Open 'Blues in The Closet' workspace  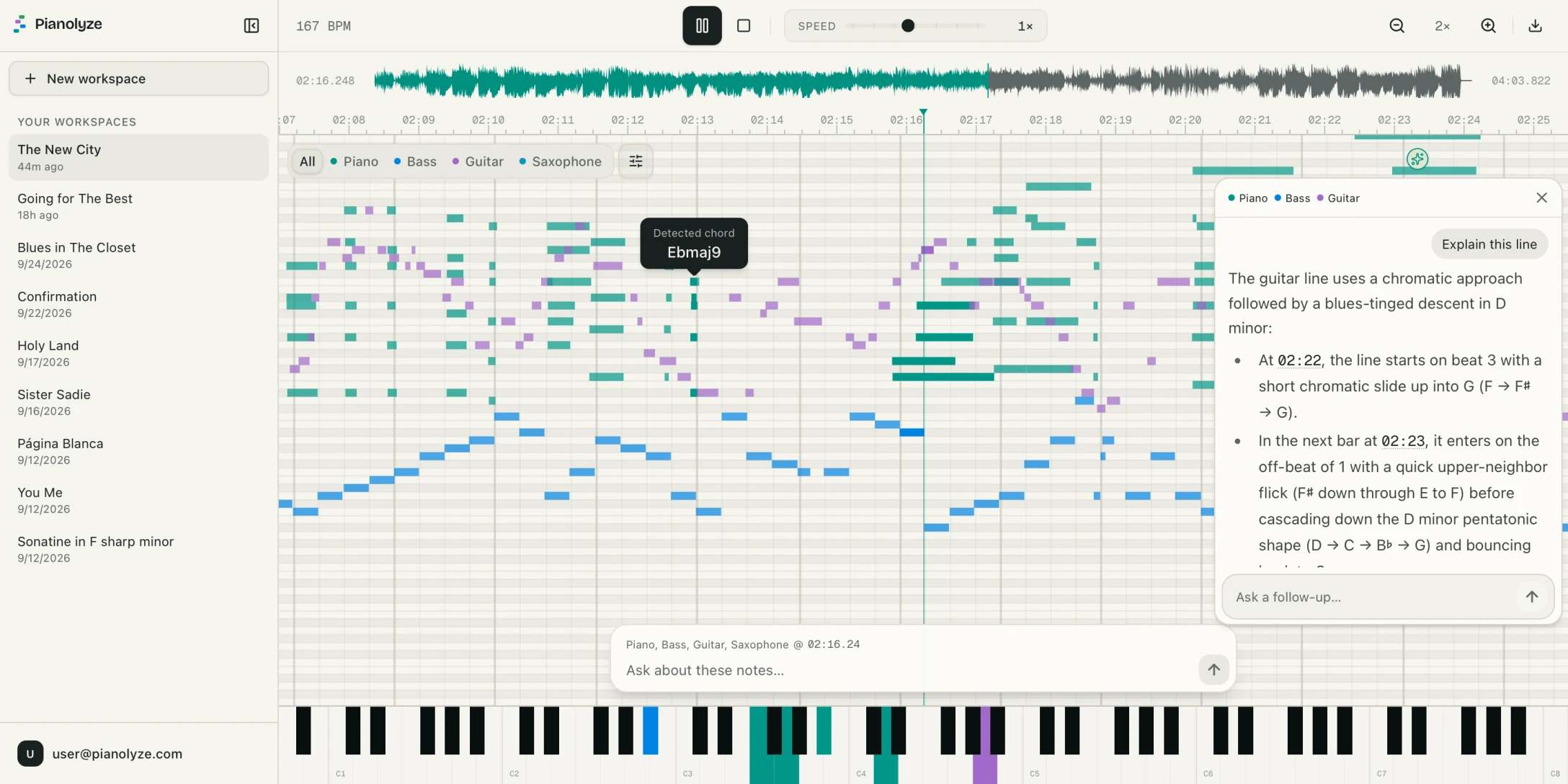(x=138, y=255)
